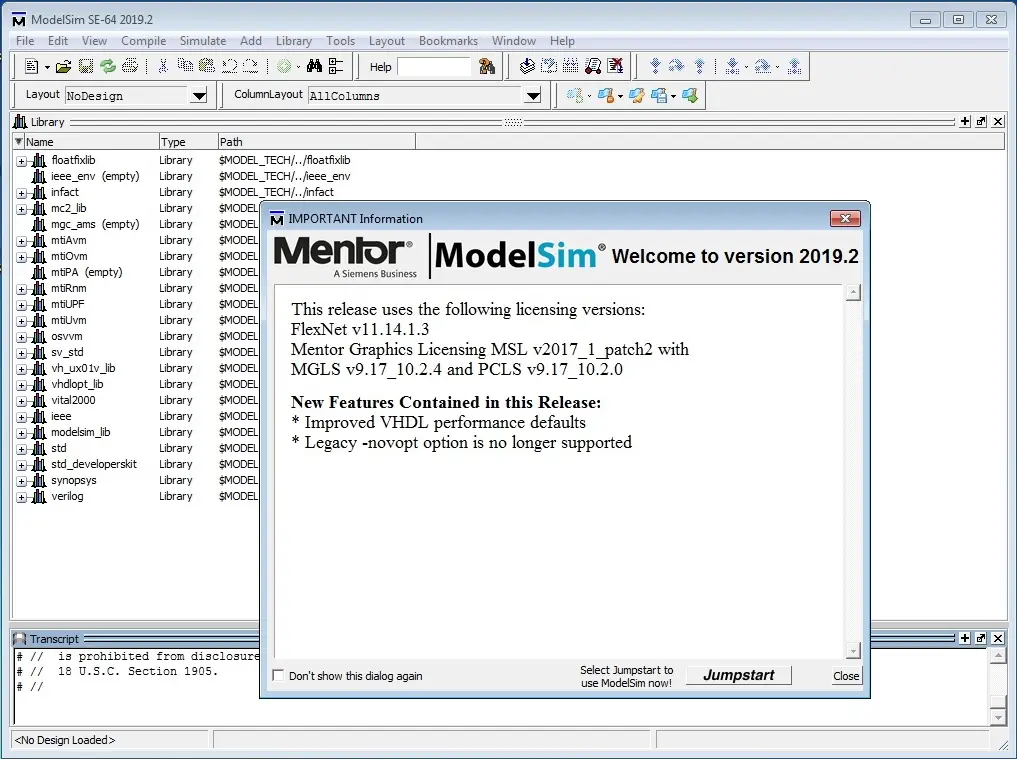Click the save bookmarks disk icon
Screen dimensions: 1017x759
(659, 96)
